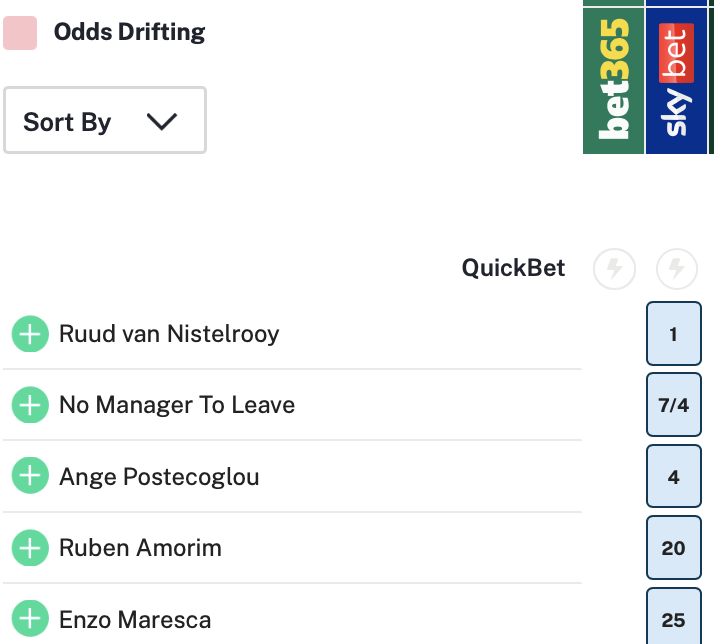Click the Odds Drifting pink swatch
This screenshot has height=644, width=714.
point(20,32)
